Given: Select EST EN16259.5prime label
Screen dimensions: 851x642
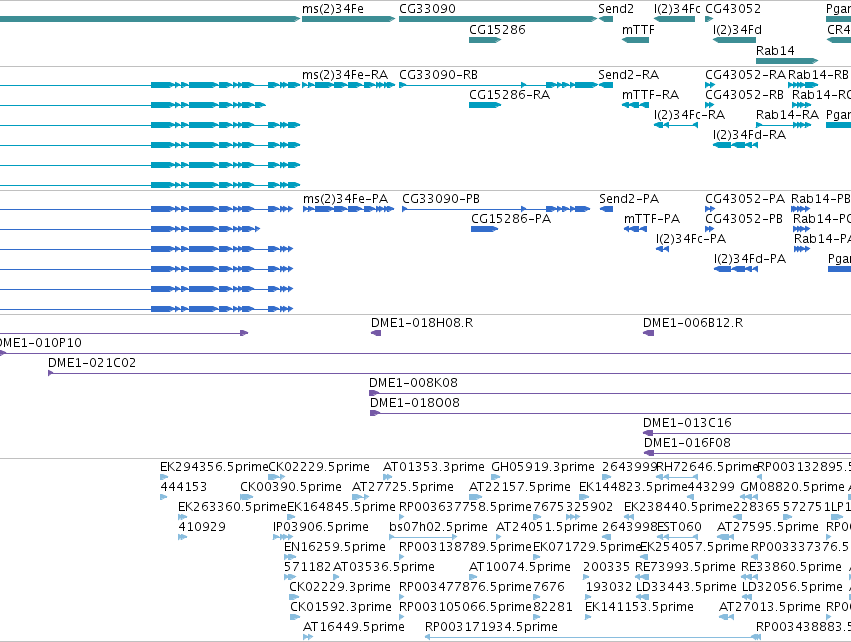Looking at the screenshot, I should pyautogui.click(x=335, y=546).
